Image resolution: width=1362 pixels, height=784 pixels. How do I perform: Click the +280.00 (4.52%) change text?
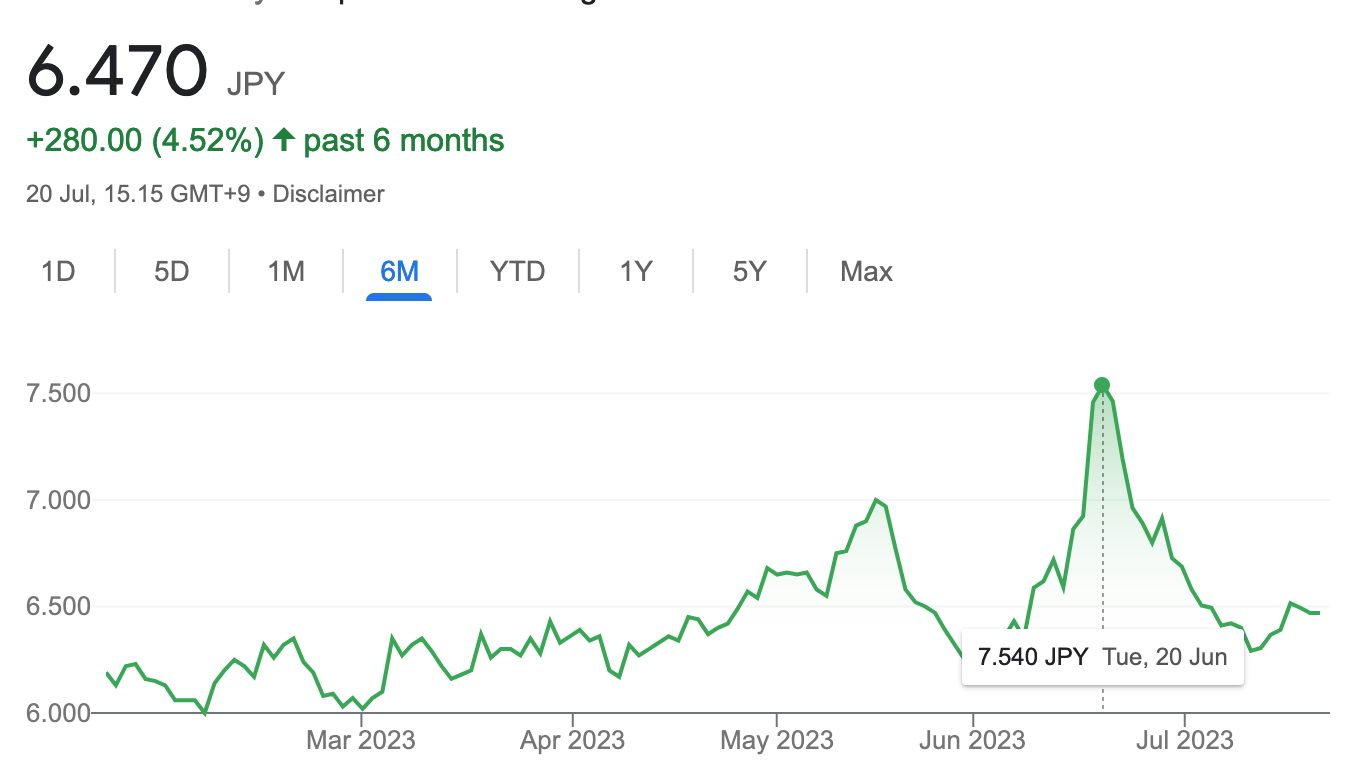[145, 140]
